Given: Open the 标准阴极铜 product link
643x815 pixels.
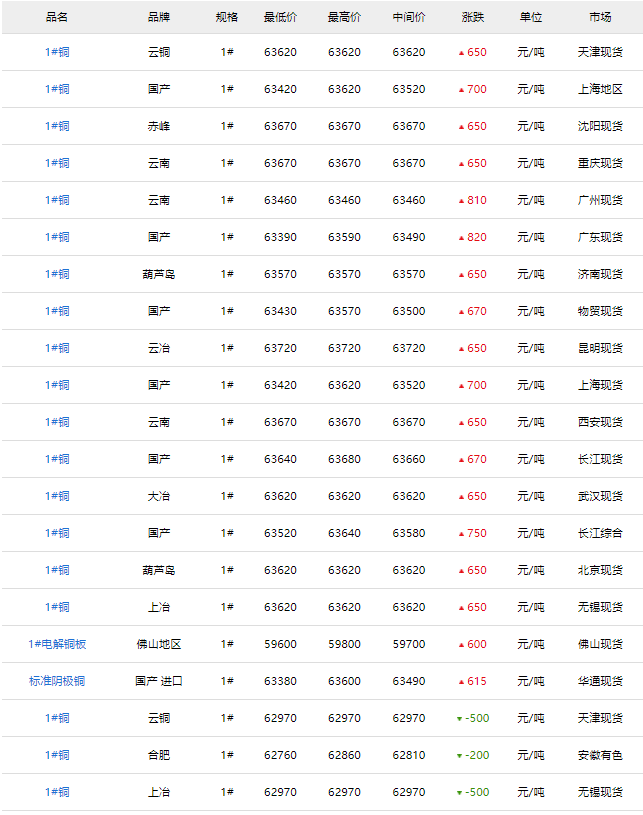Looking at the screenshot, I should [57, 681].
